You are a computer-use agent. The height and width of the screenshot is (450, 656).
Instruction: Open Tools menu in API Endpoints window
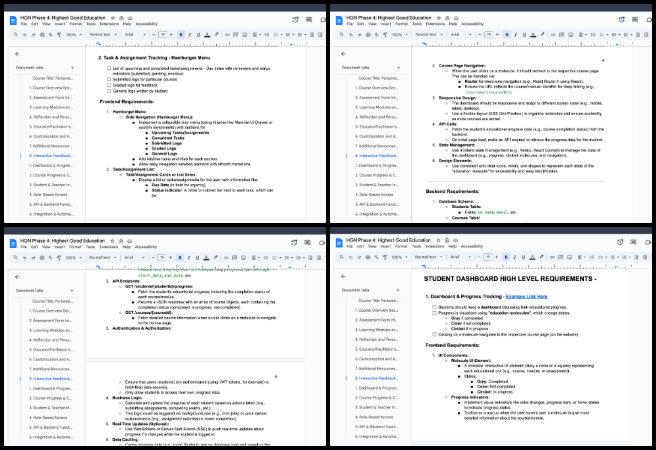coord(90,247)
